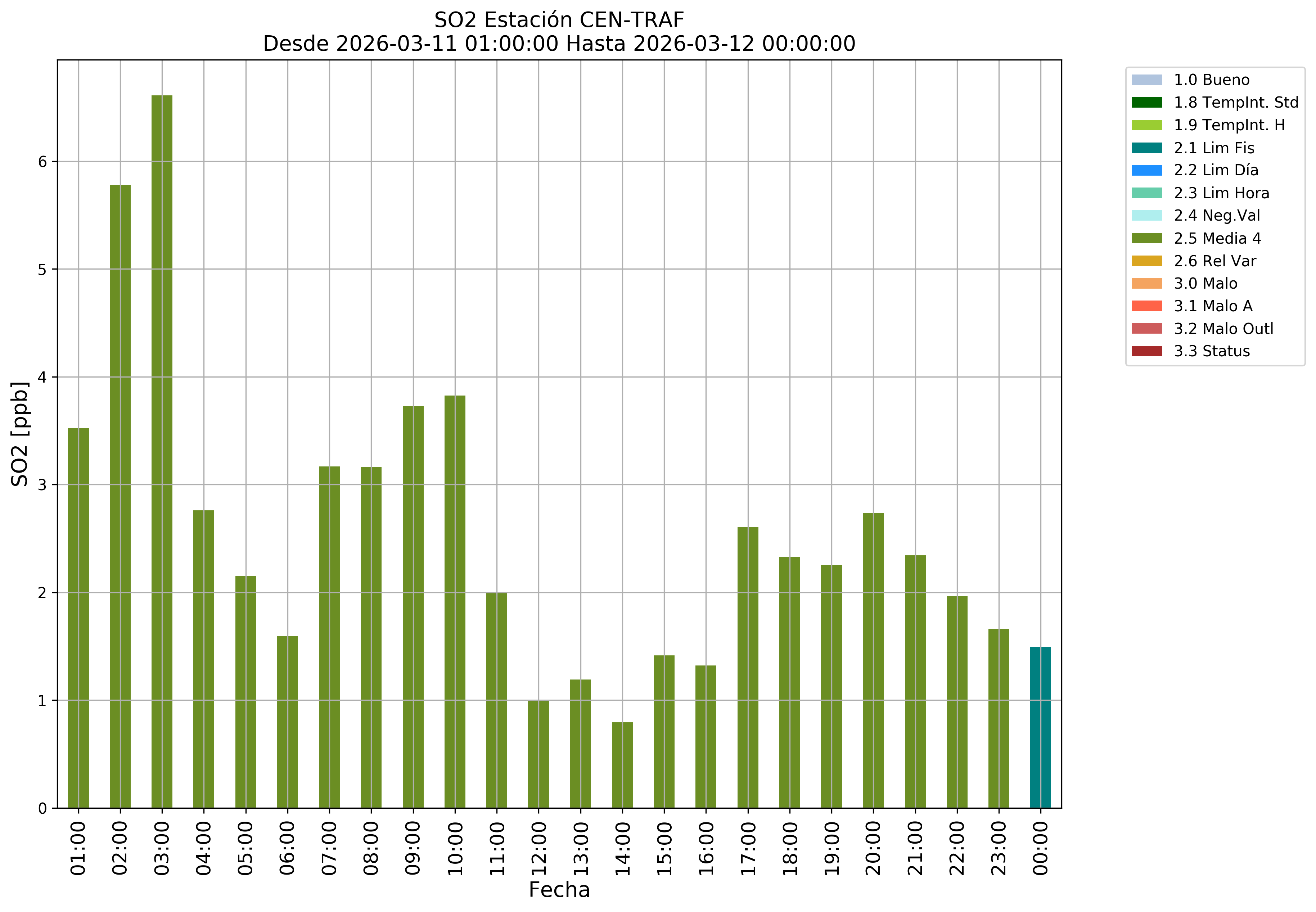Click the 2.1 Lim Fis legend swatch
The width and height of the screenshot is (1316, 912).
coord(1146,148)
